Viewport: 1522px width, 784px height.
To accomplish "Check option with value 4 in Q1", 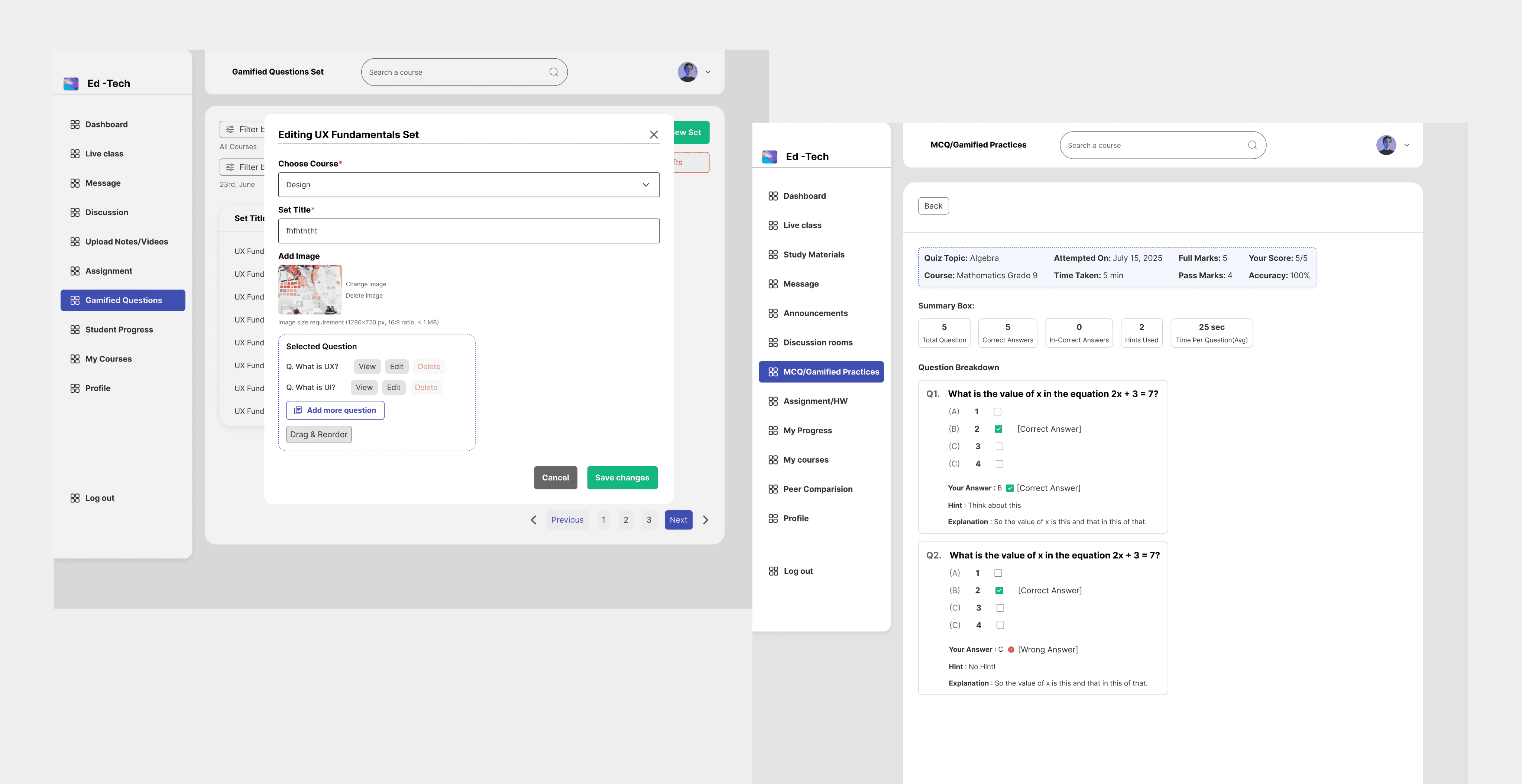I will point(999,464).
